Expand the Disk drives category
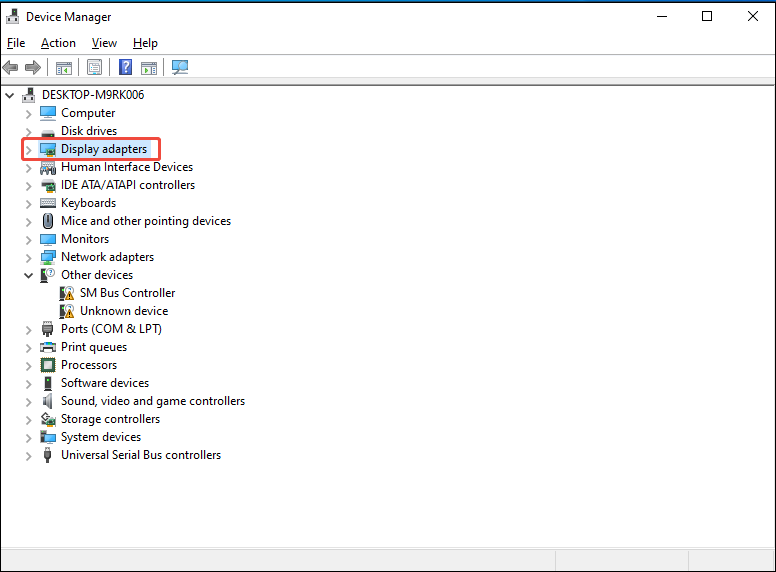 click(29, 132)
